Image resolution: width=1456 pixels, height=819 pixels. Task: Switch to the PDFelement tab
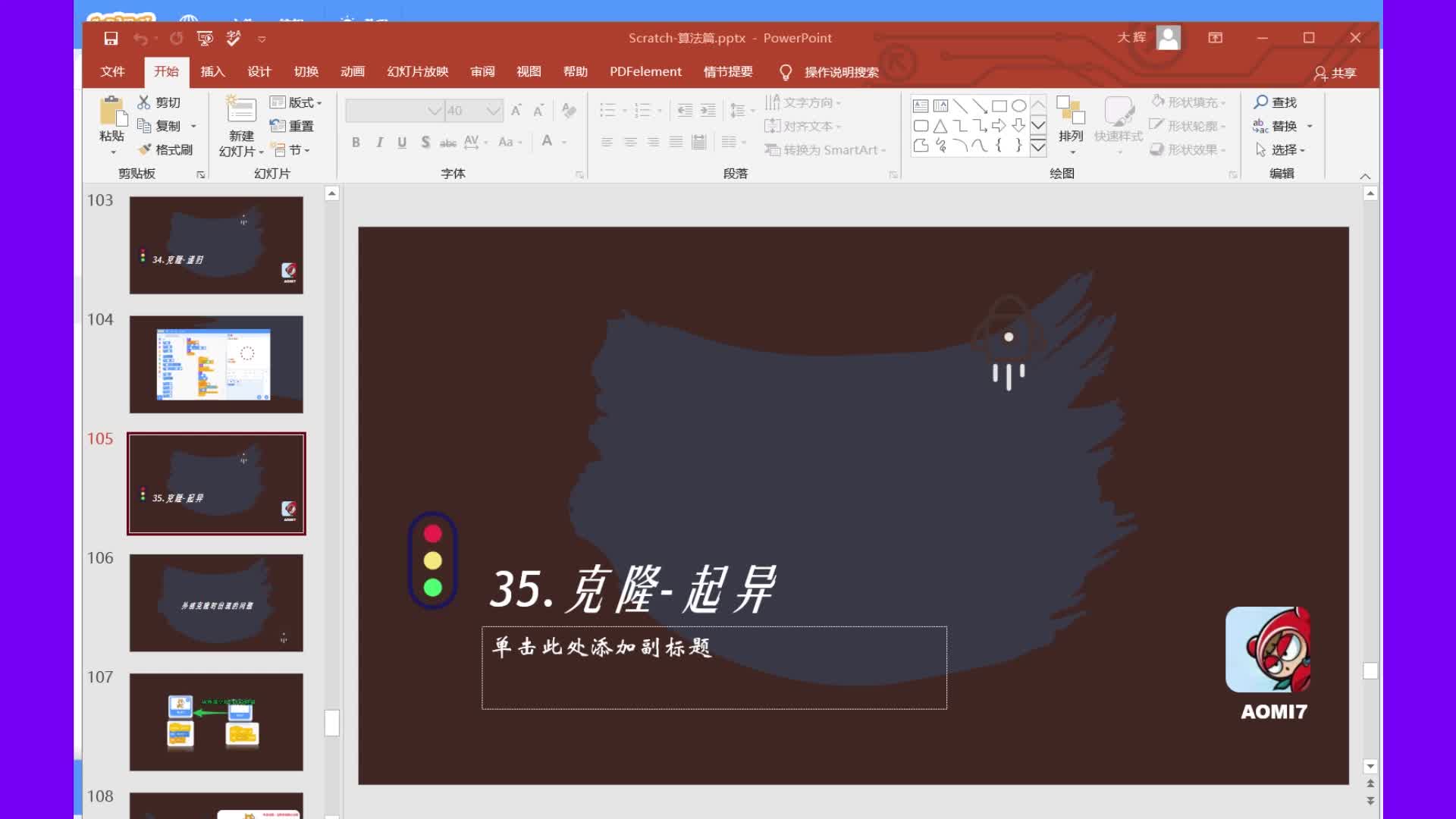[x=645, y=72]
